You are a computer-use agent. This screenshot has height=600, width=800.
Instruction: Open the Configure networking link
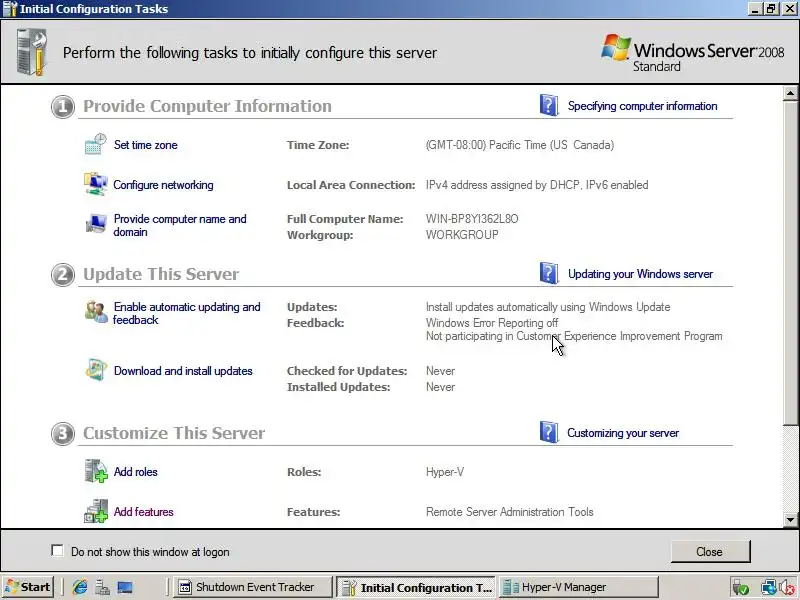point(163,185)
